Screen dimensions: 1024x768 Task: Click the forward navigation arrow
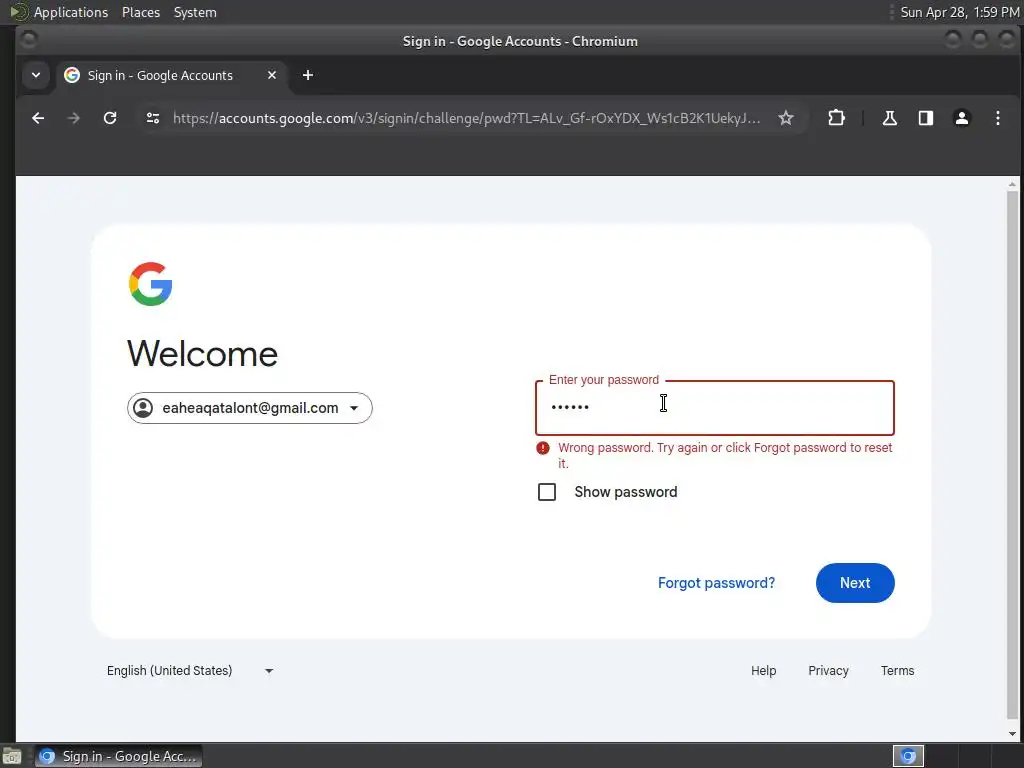point(74,118)
